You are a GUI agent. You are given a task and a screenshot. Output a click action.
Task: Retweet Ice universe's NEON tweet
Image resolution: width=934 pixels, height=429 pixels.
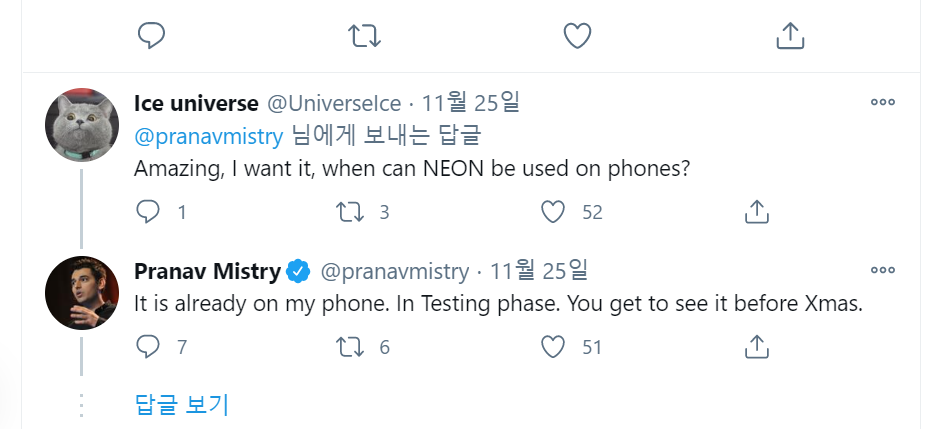tap(349, 211)
